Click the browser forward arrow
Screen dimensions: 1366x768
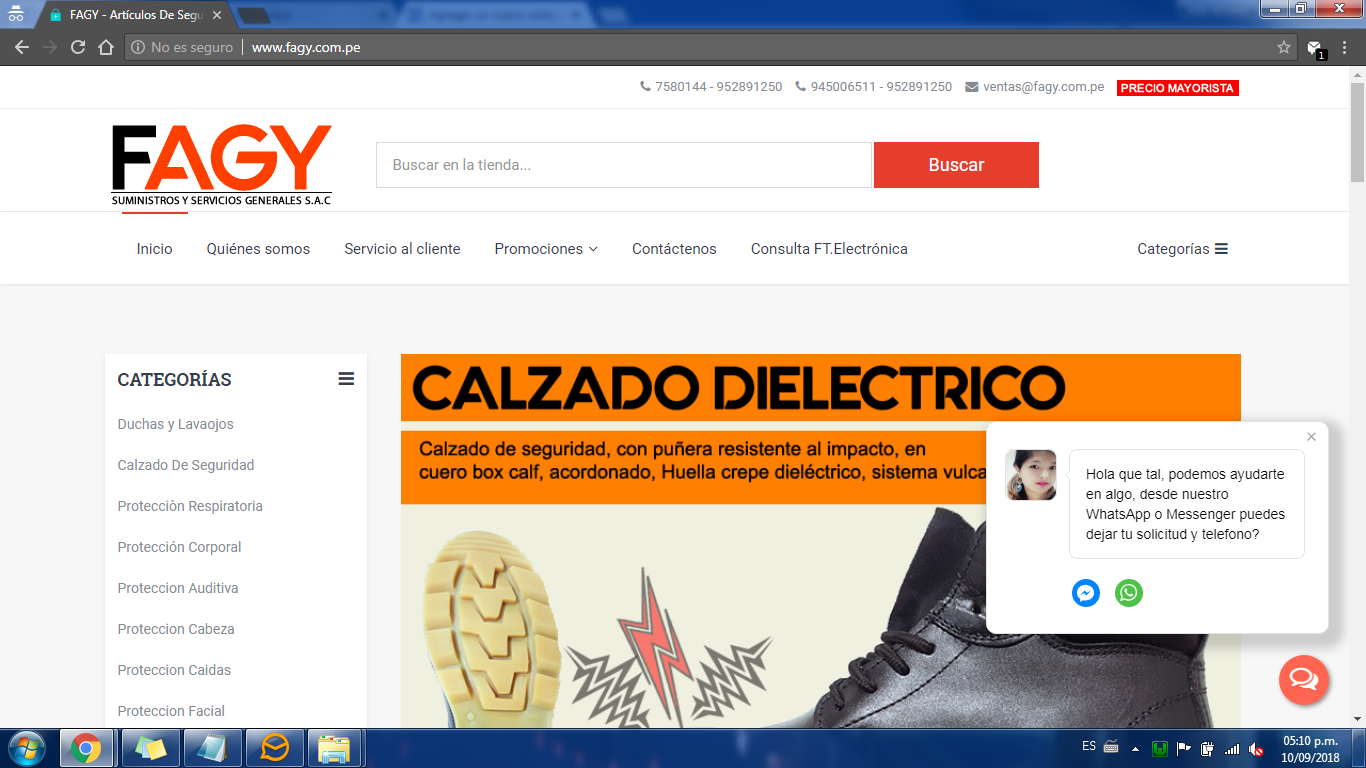coord(50,47)
